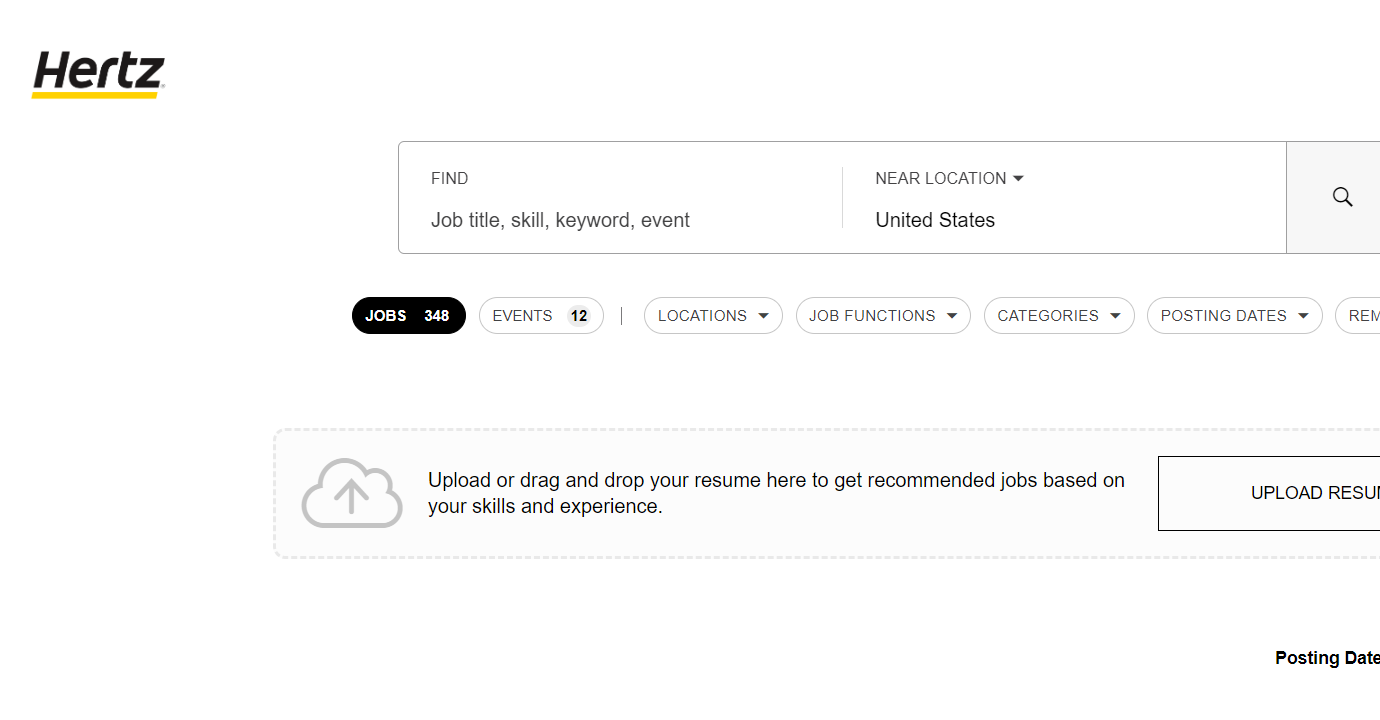Select the Jobs 348 tab
The width and height of the screenshot is (1380, 720).
point(408,316)
